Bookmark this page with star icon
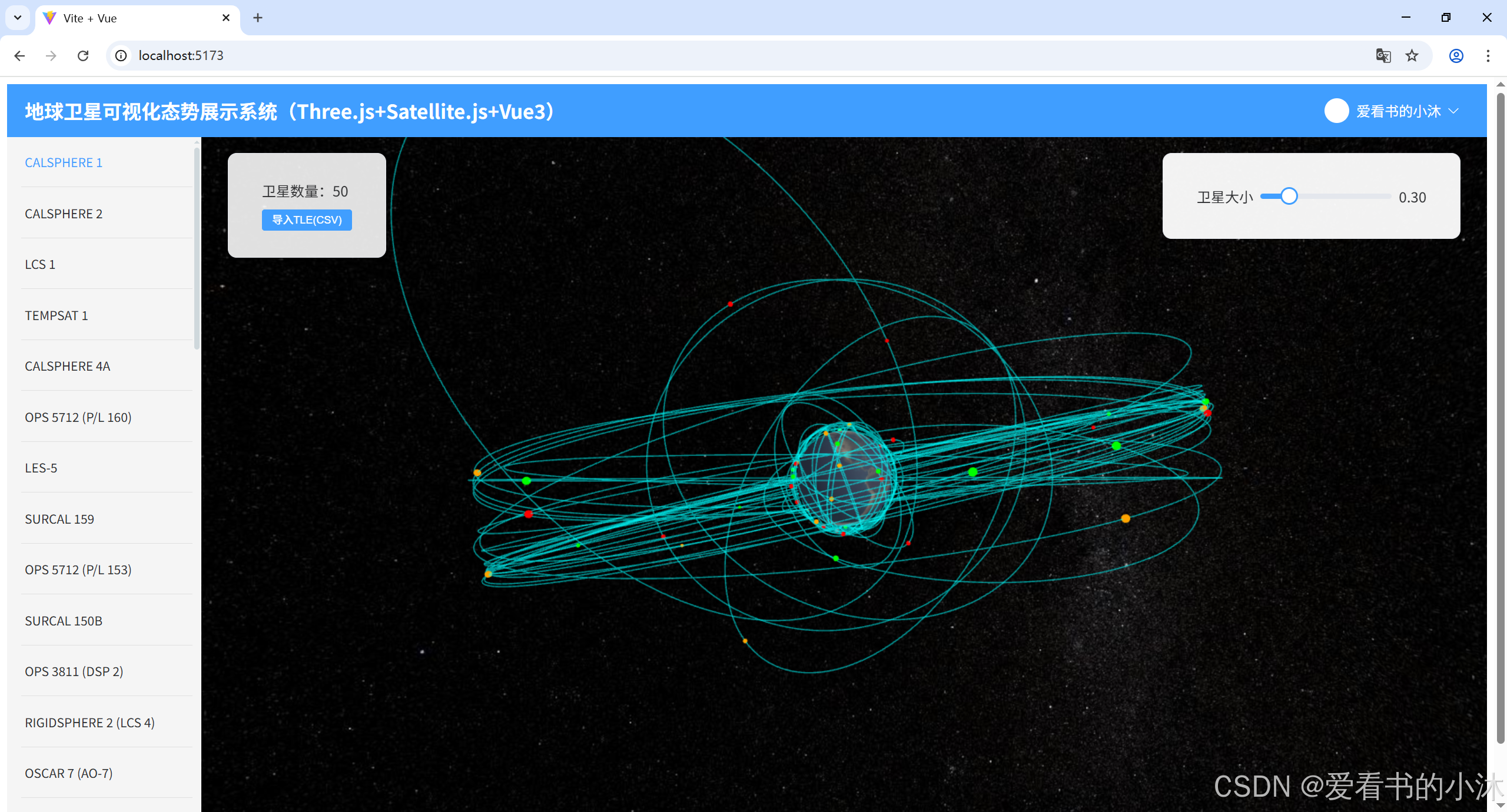 1412,55
